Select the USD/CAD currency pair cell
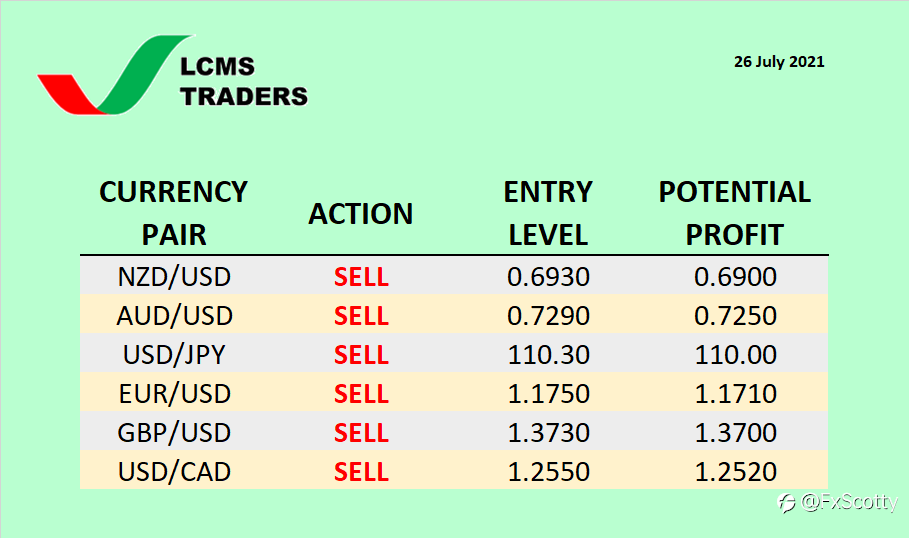Viewport: 909px width, 538px height. (x=174, y=471)
